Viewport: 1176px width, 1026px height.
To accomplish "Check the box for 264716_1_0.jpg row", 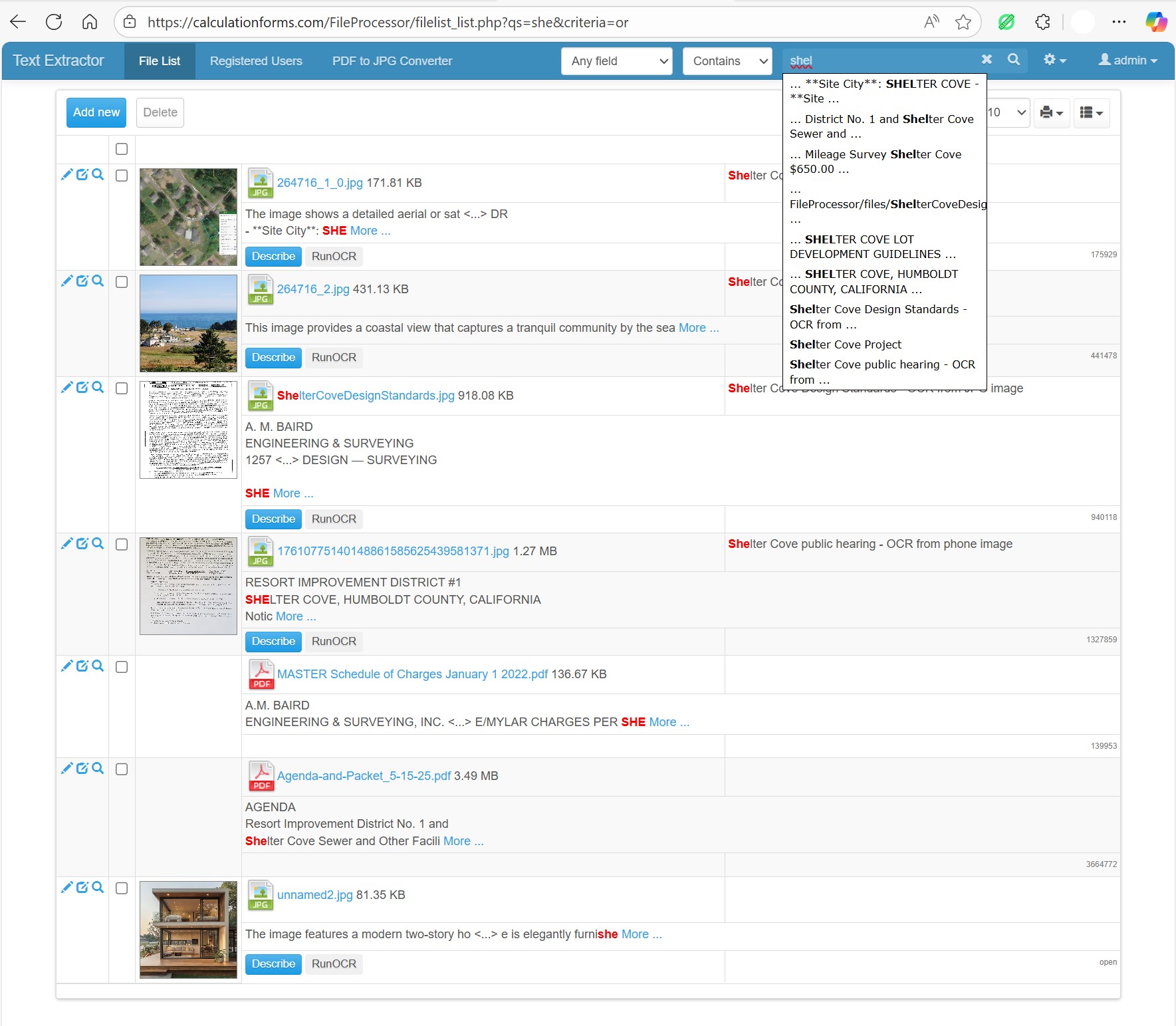I will 122,176.
